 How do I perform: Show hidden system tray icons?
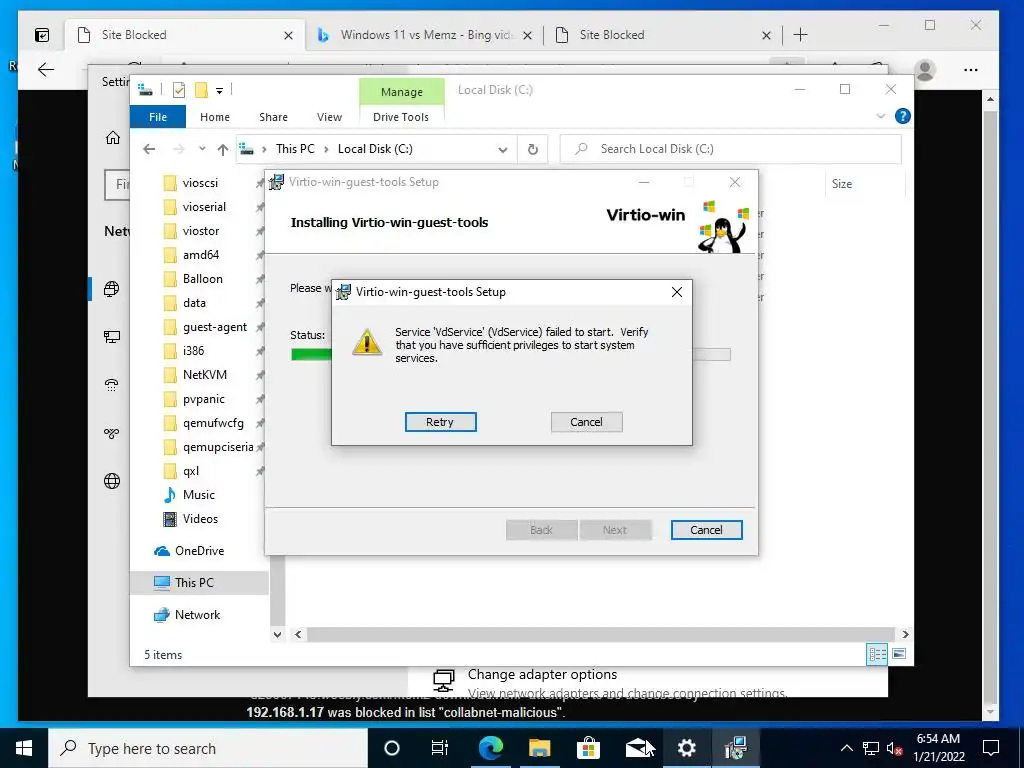846,748
